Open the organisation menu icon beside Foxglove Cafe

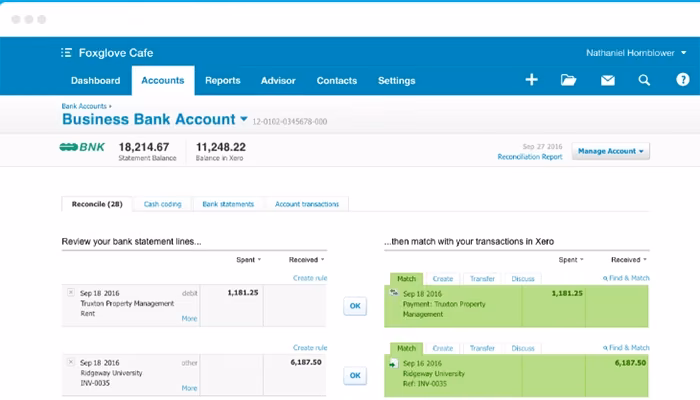[66, 53]
